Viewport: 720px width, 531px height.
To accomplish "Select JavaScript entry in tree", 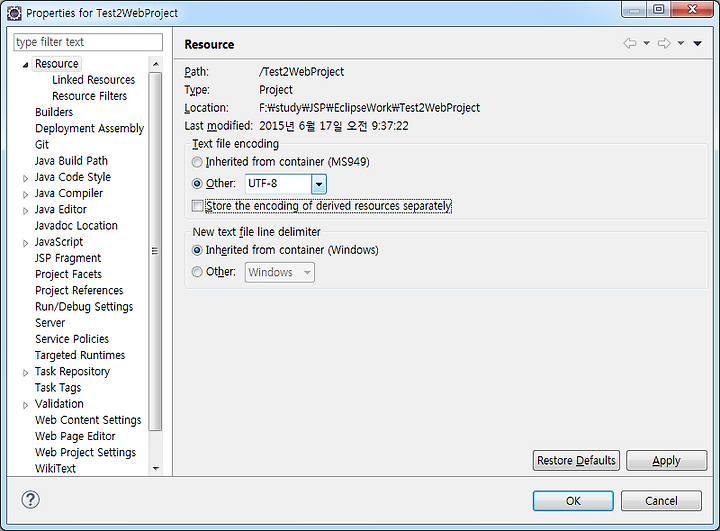I will pos(59,242).
